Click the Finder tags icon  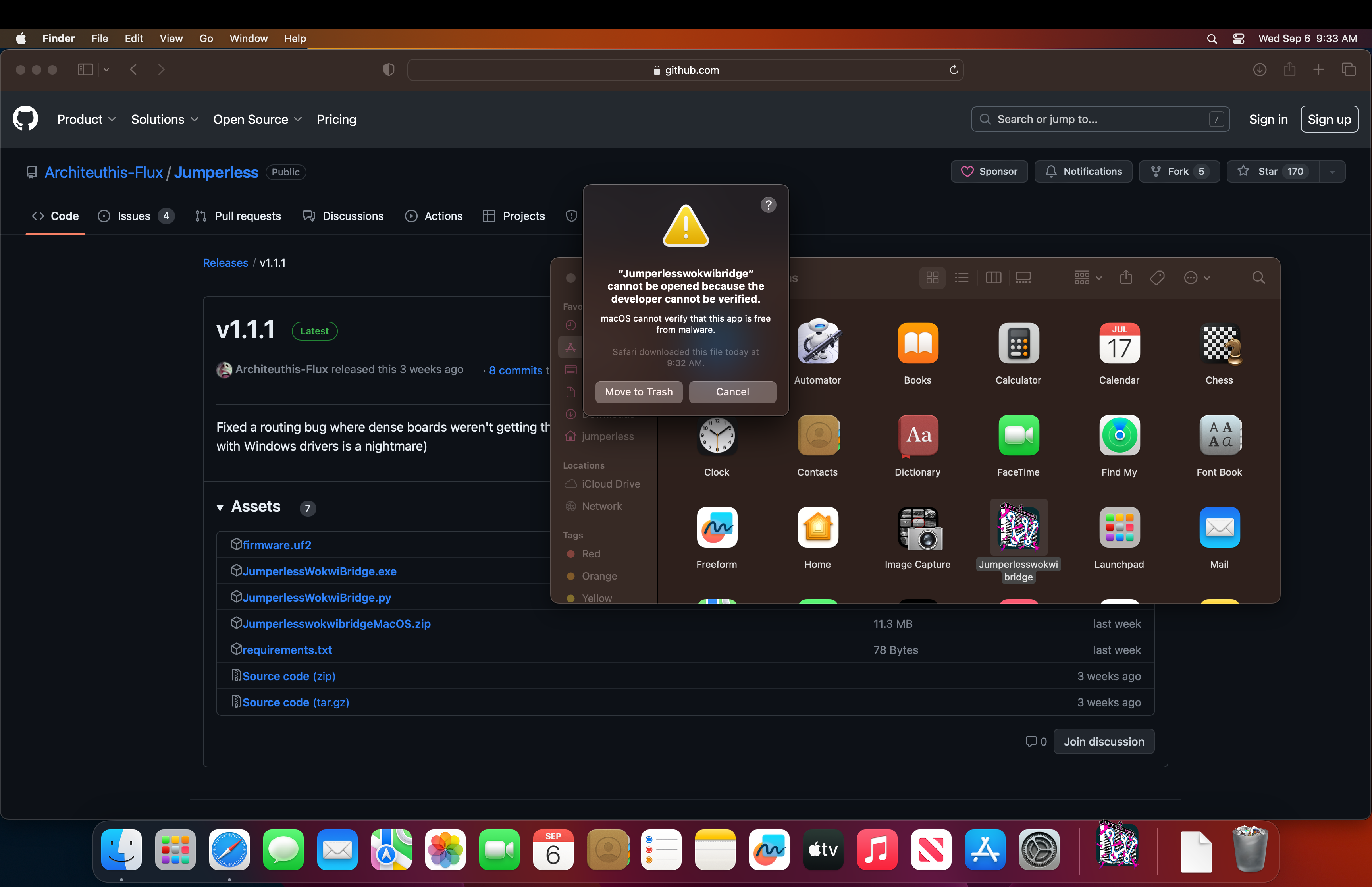(x=1157, y=278)
